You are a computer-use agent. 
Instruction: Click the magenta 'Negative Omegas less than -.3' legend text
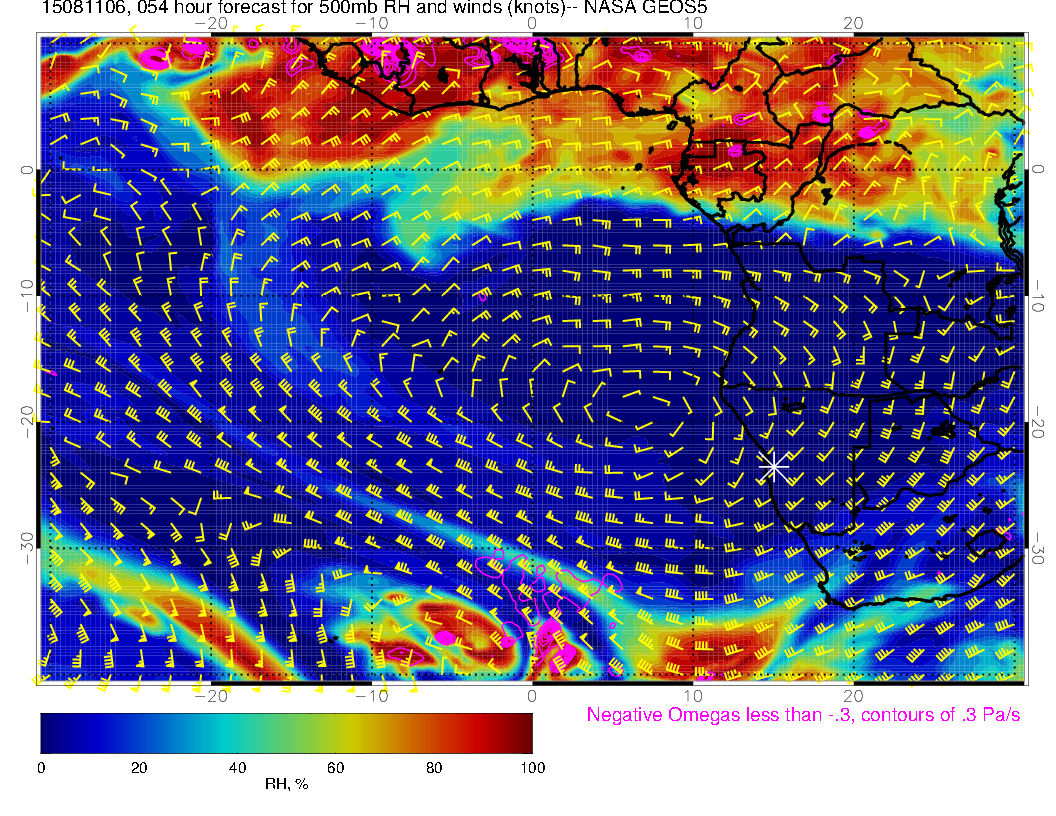pos(803,714)
